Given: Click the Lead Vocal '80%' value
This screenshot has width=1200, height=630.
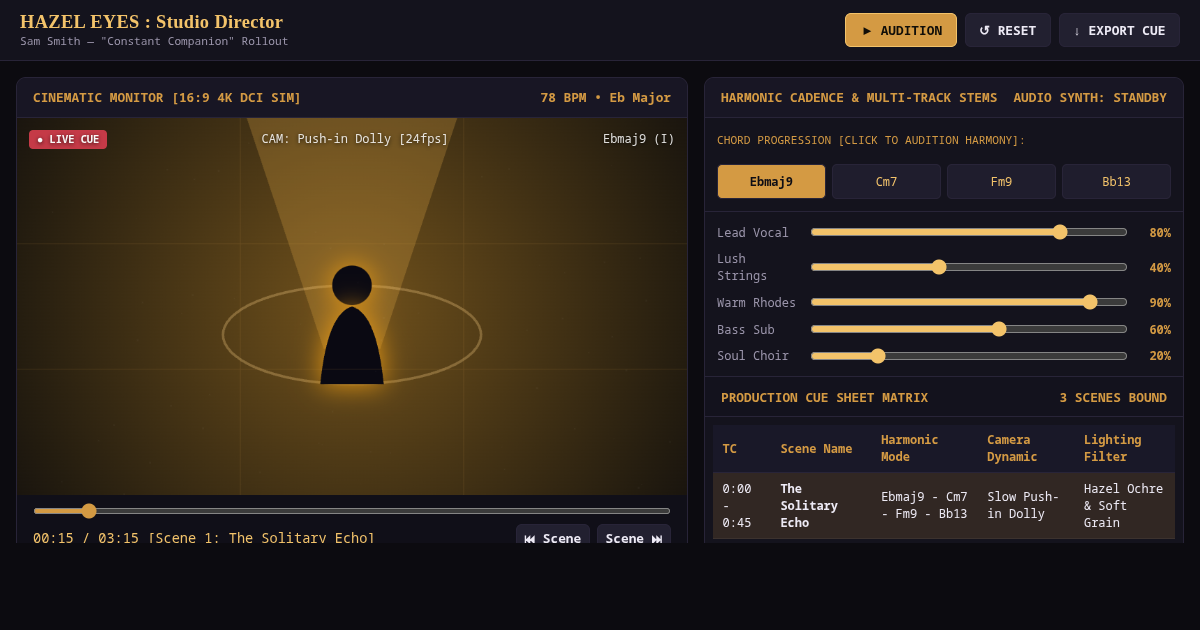Looking at the screenshot, I should pyautogui.click(x=1160, y=232).
